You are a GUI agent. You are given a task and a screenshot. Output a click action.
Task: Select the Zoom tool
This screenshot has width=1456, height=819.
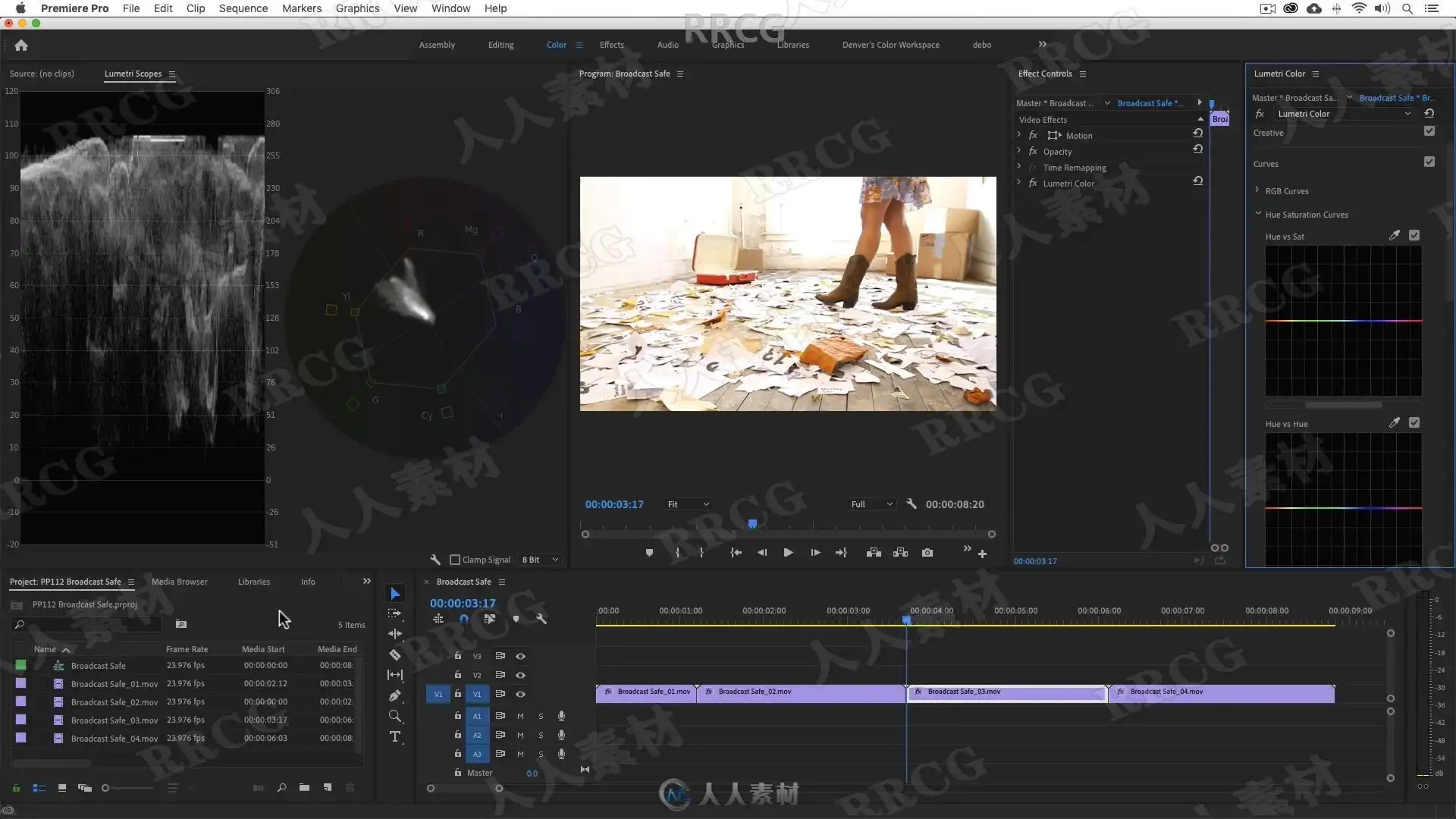[395, 716]
